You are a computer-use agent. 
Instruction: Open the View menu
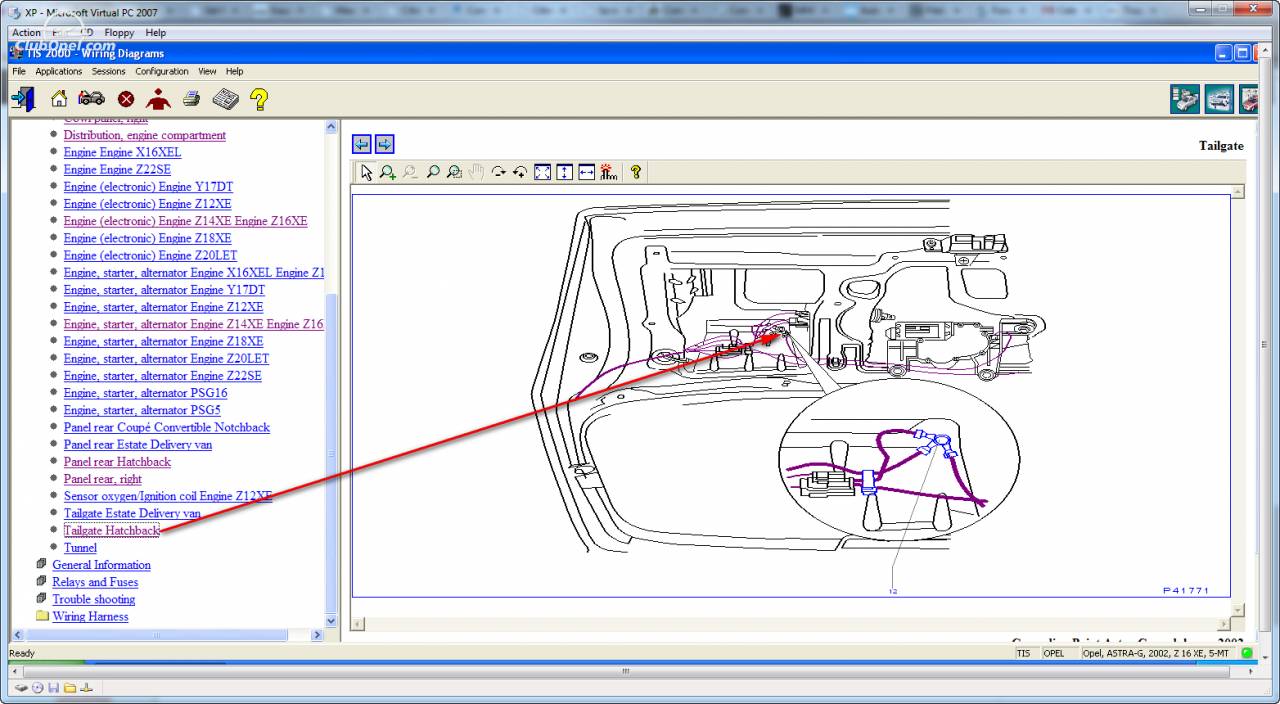point(207,71)
